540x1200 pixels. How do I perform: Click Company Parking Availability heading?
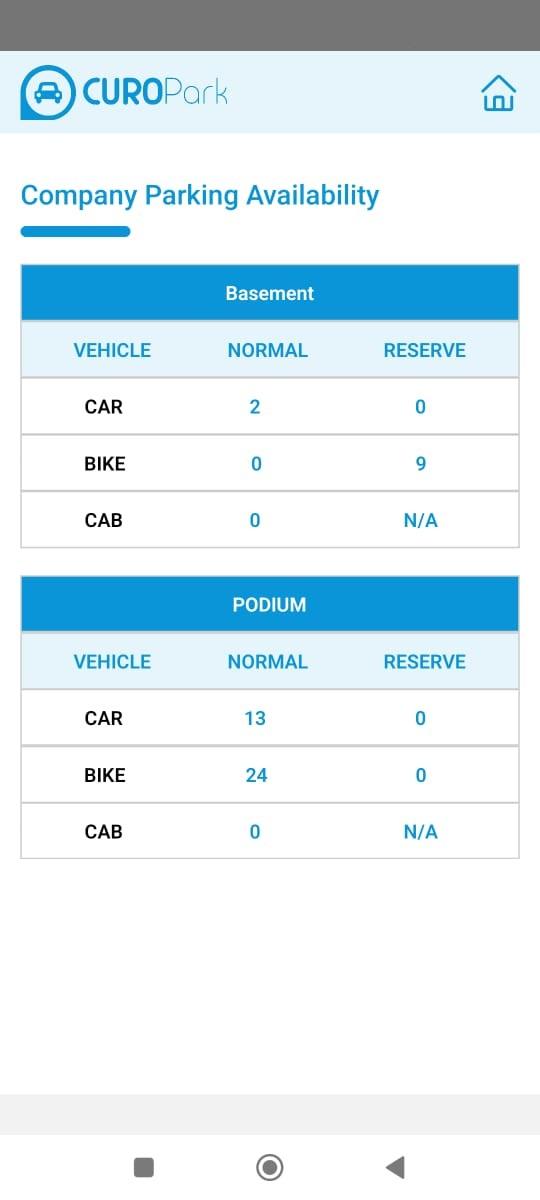tap(200, 195)
